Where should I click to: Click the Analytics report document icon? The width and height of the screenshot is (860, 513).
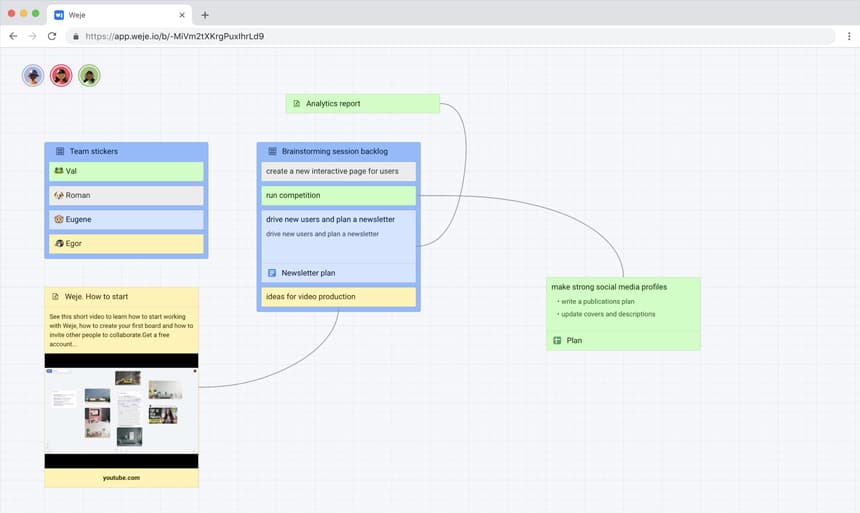(296, 104)
